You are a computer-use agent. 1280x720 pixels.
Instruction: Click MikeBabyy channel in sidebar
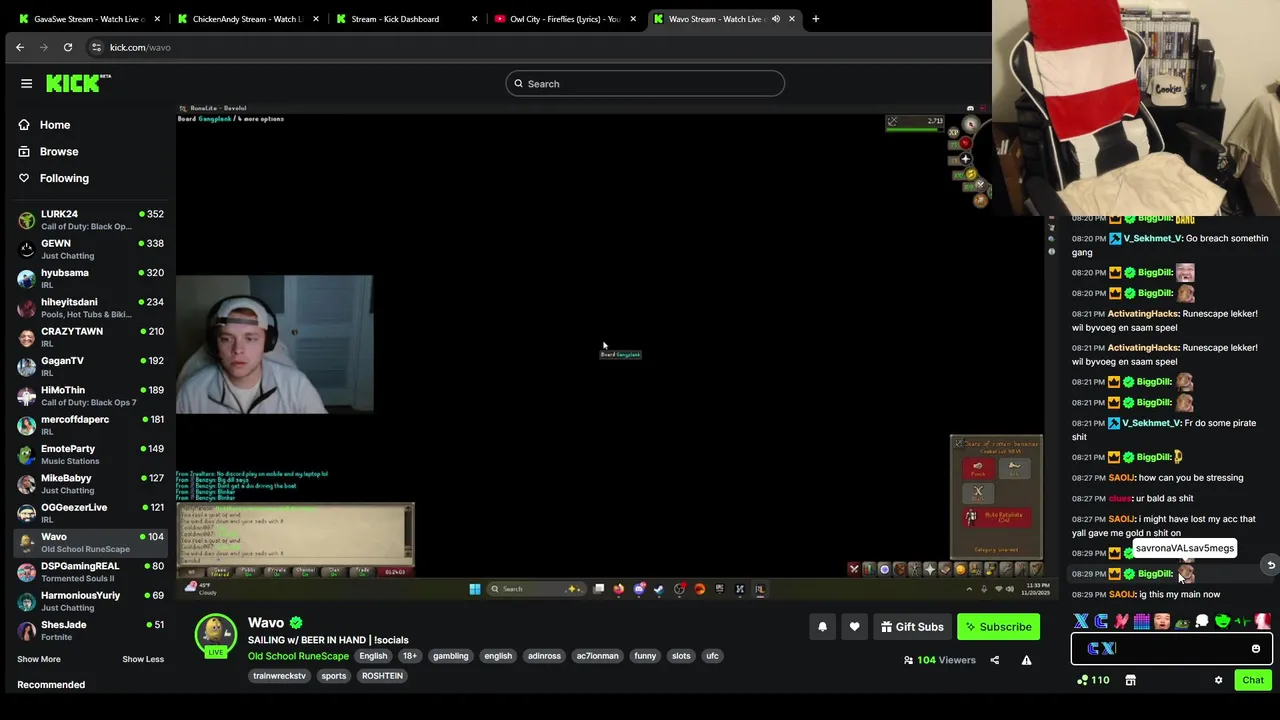pos(90,484)
